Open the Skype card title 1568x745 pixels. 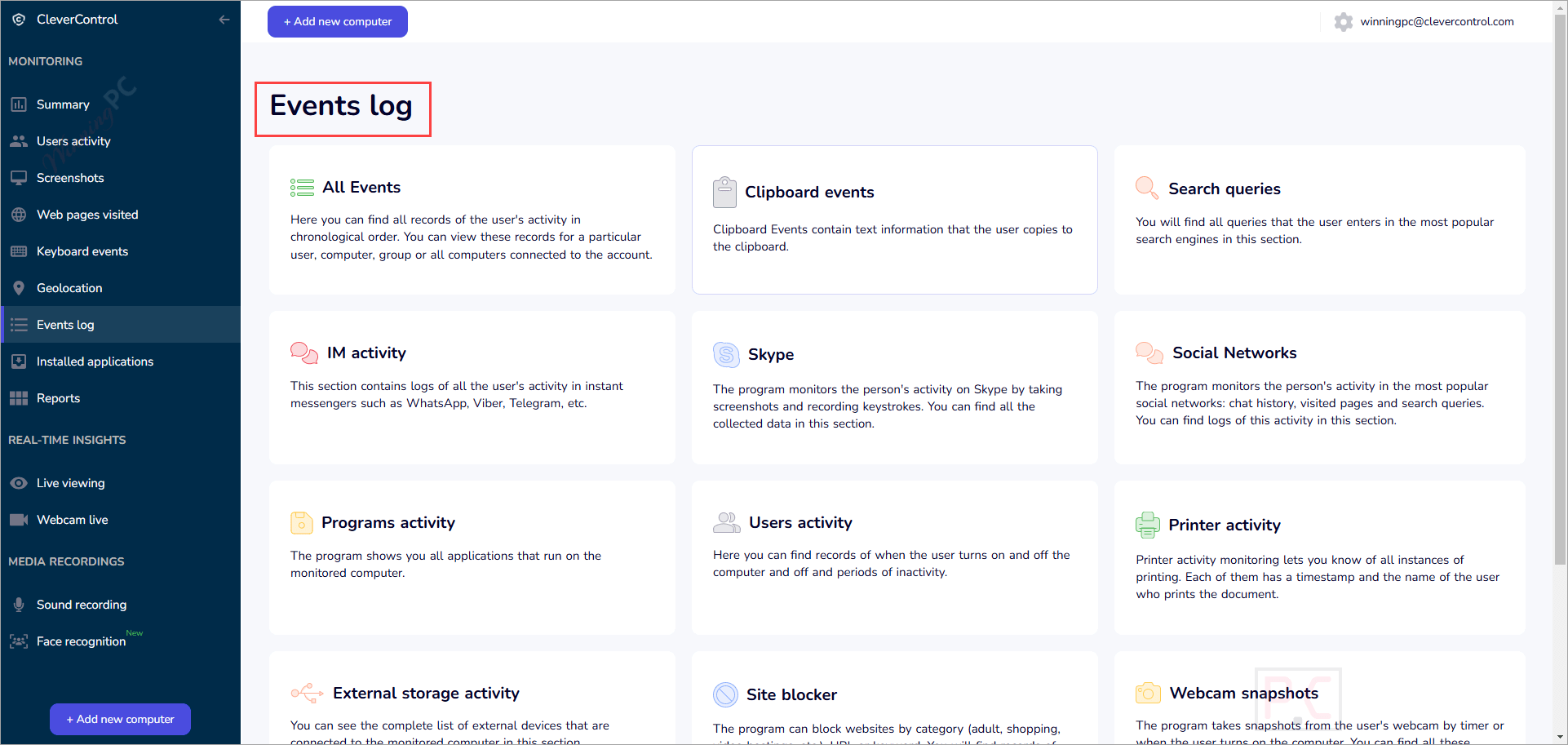(x=771, y=355)
